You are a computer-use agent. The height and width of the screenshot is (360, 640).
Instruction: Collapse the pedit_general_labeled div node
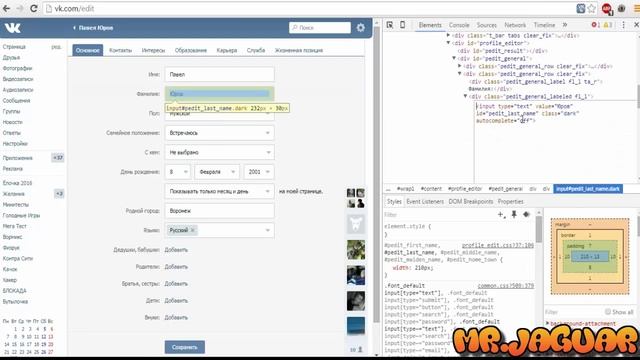point(465,96)
